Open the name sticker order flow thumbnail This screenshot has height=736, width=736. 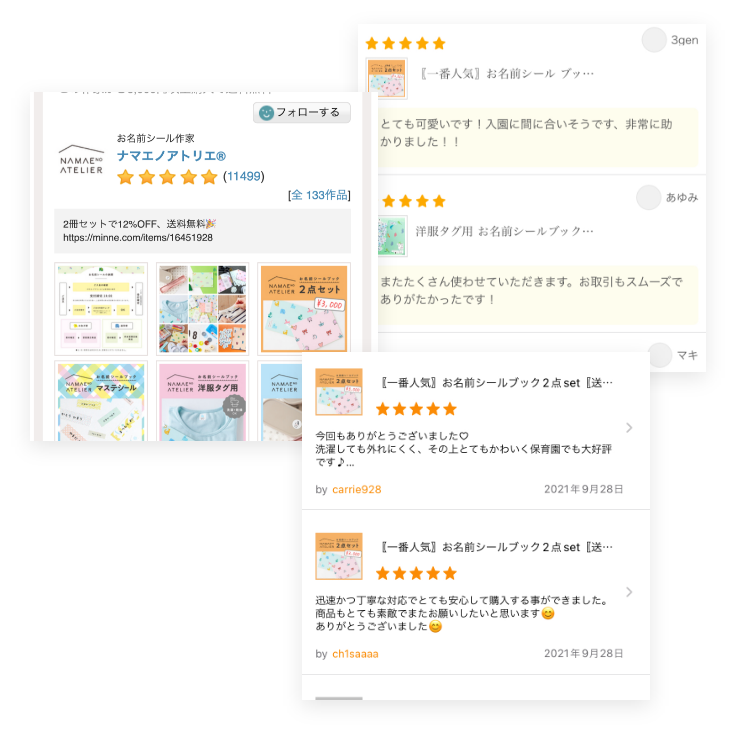(101, 308)
